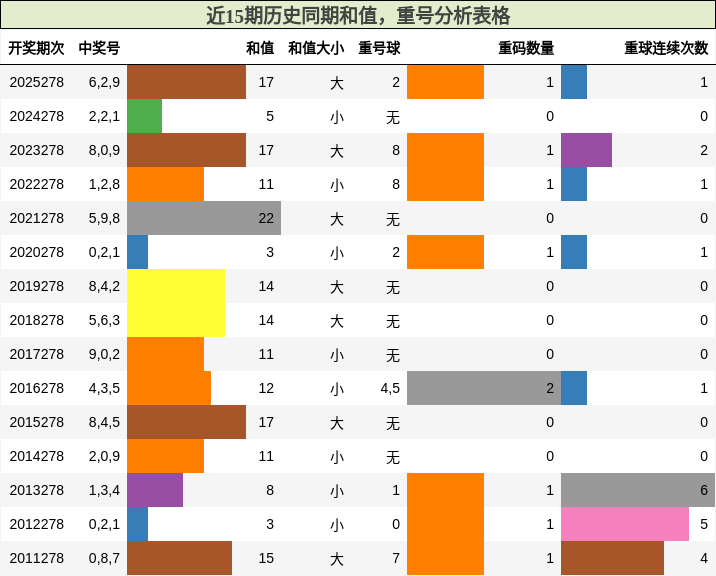The height and width of the screenshot is (576, 716).
Task: Click winning number 9,0,2
Action: click(105, 354)
